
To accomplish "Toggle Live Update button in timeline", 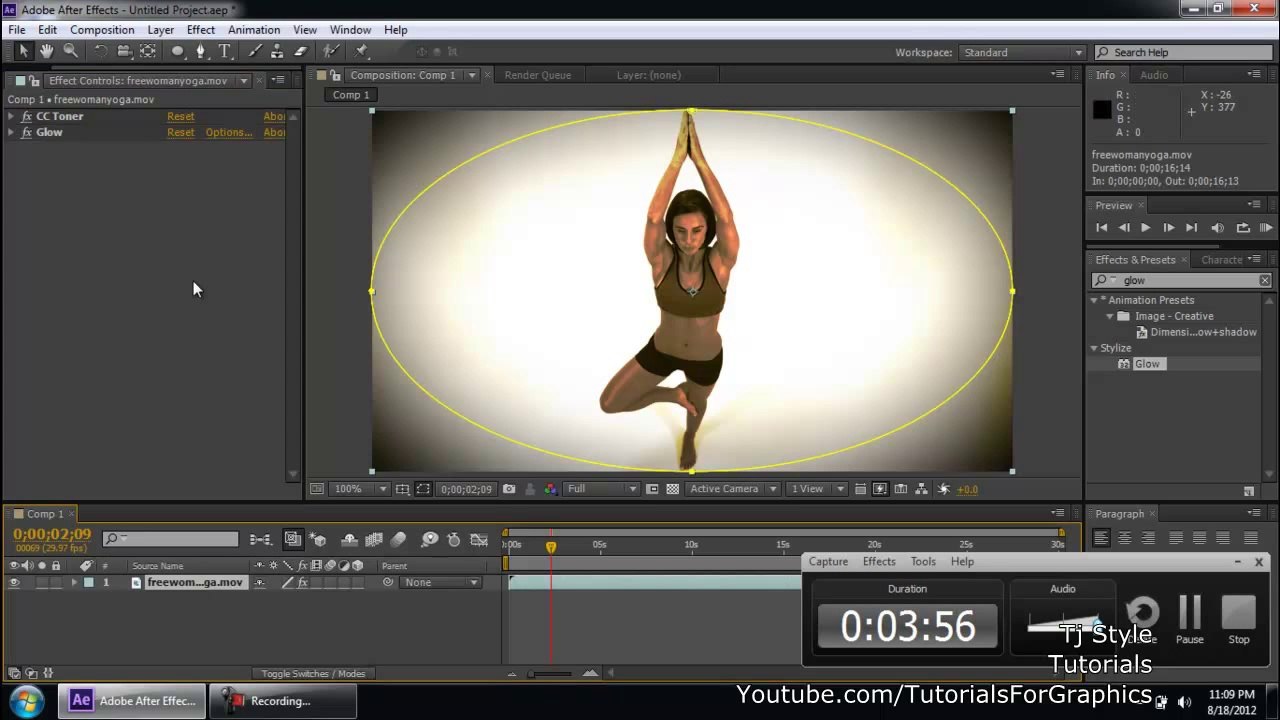I will [293, 540].
